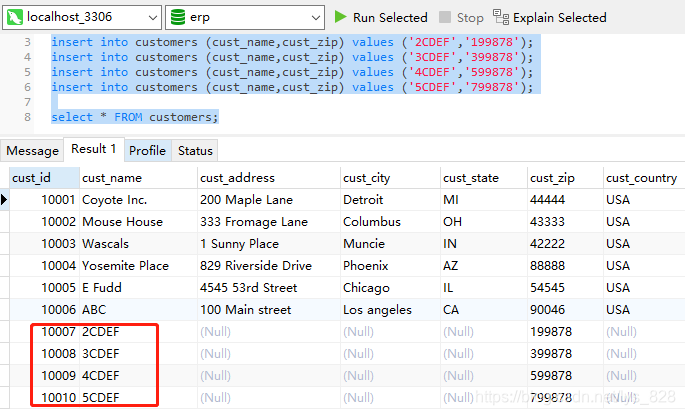
Task: Select the cell 'Mouse House'
Action: 138,221
